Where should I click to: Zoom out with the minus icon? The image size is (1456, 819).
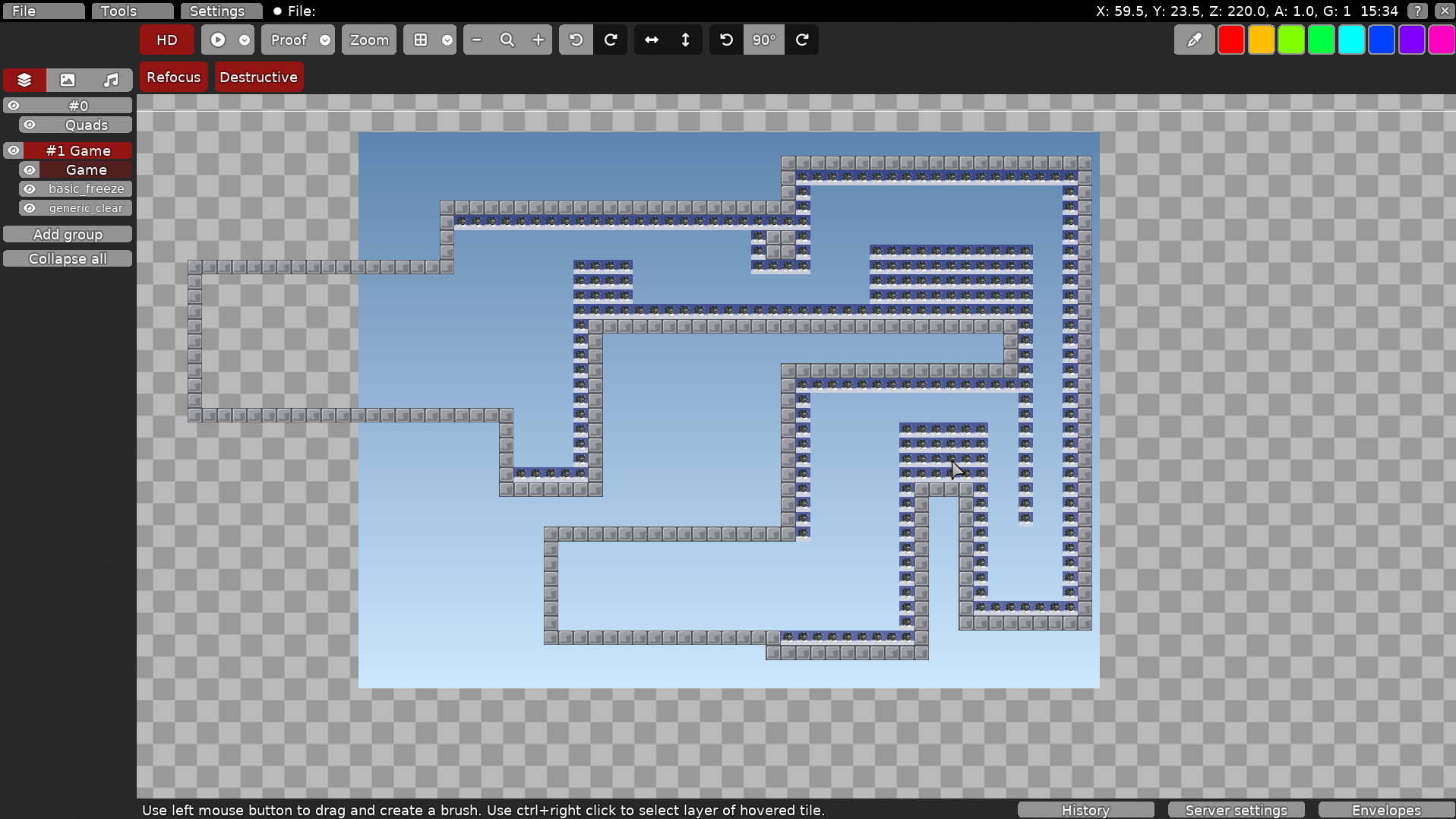pyautogui.click(x=477, y=40)
